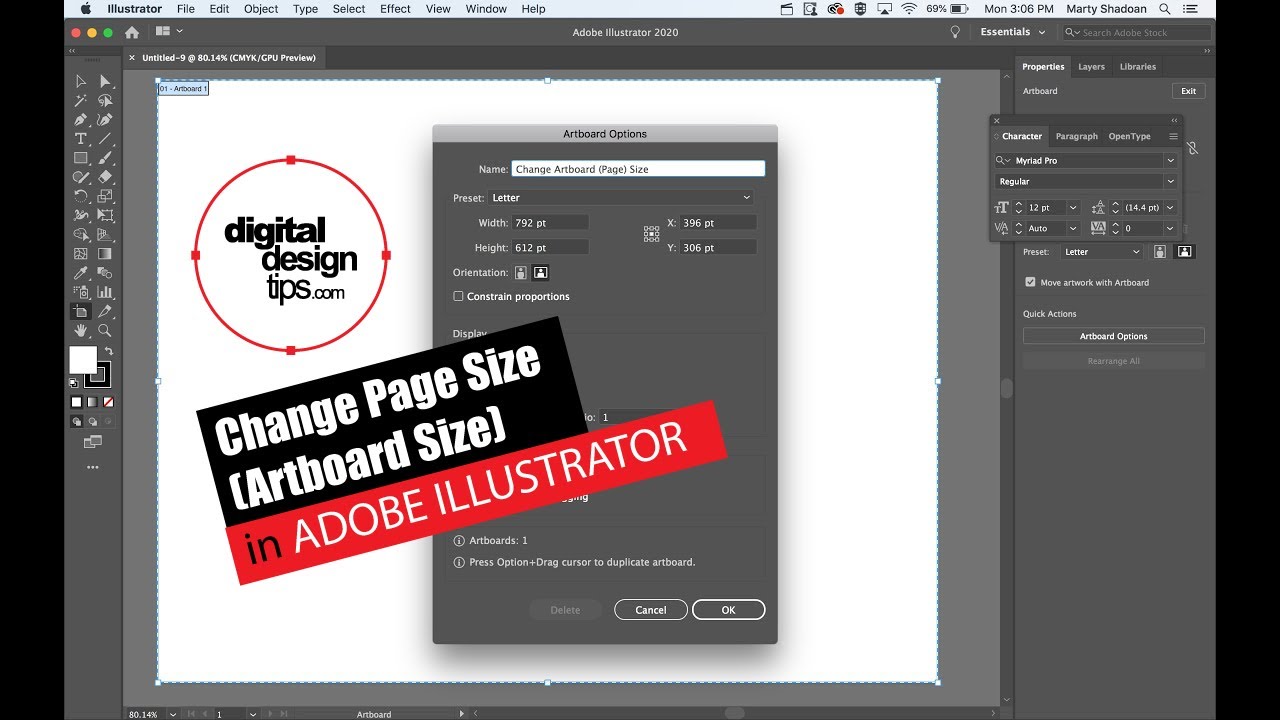This screenshot has height=720, width=1280.
Task: Set landscape orientation in Properties panel
Action: [1185, 252]
